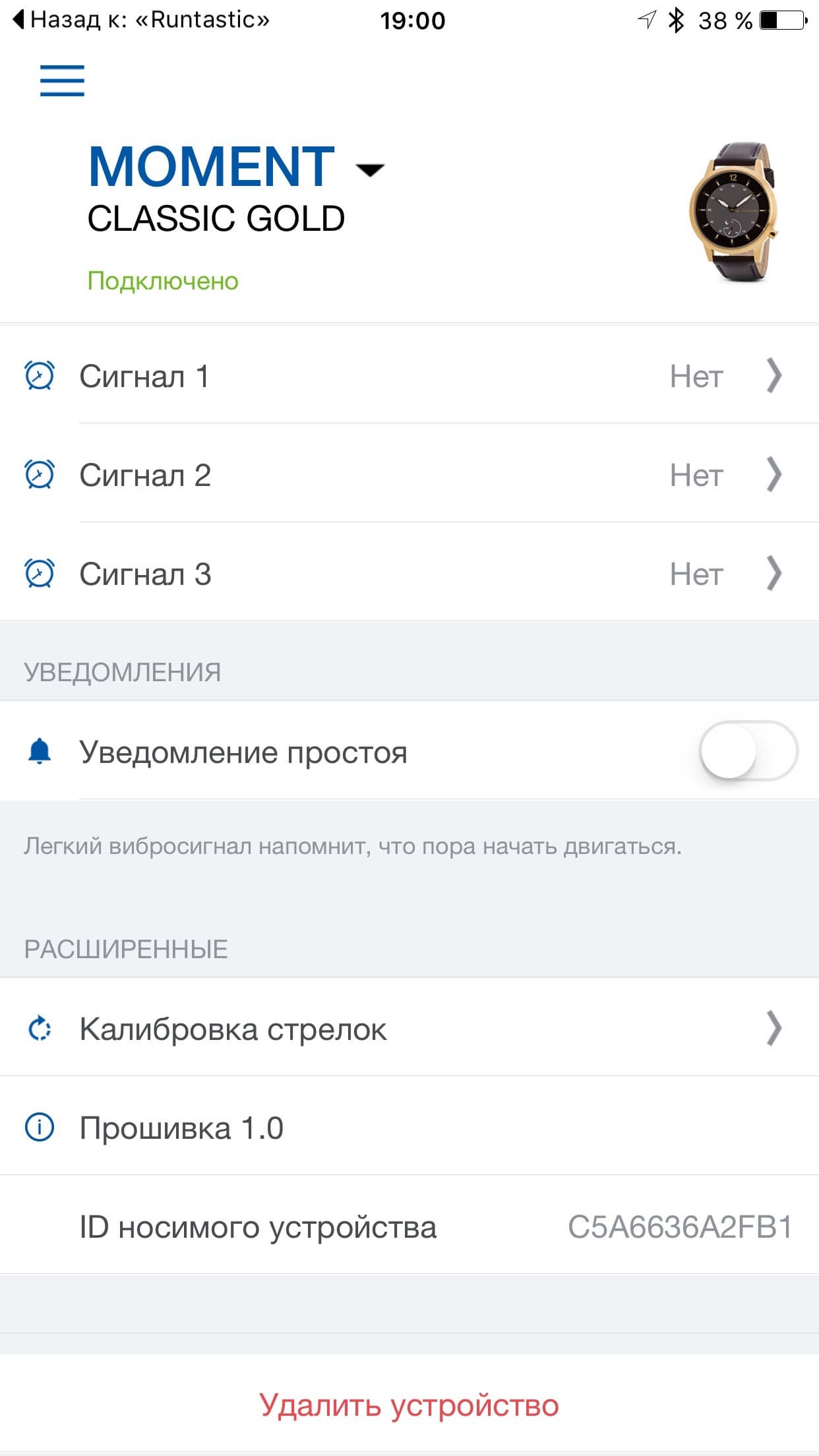Open Сигнал 2 via its chevron

[774, 475]
